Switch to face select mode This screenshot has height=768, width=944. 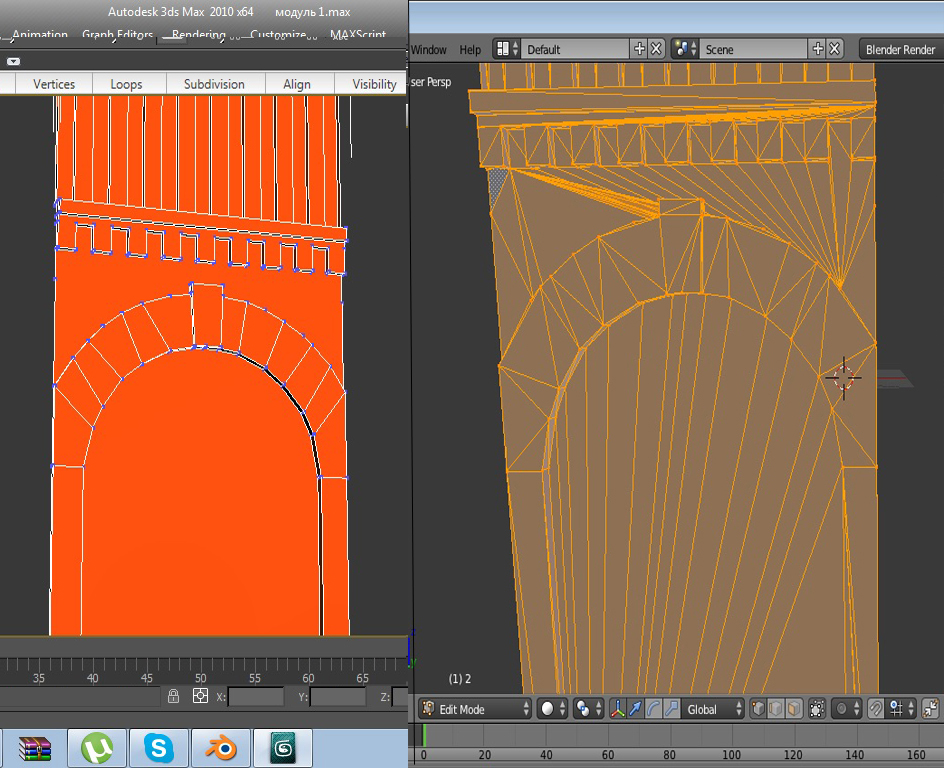[794, 709]
